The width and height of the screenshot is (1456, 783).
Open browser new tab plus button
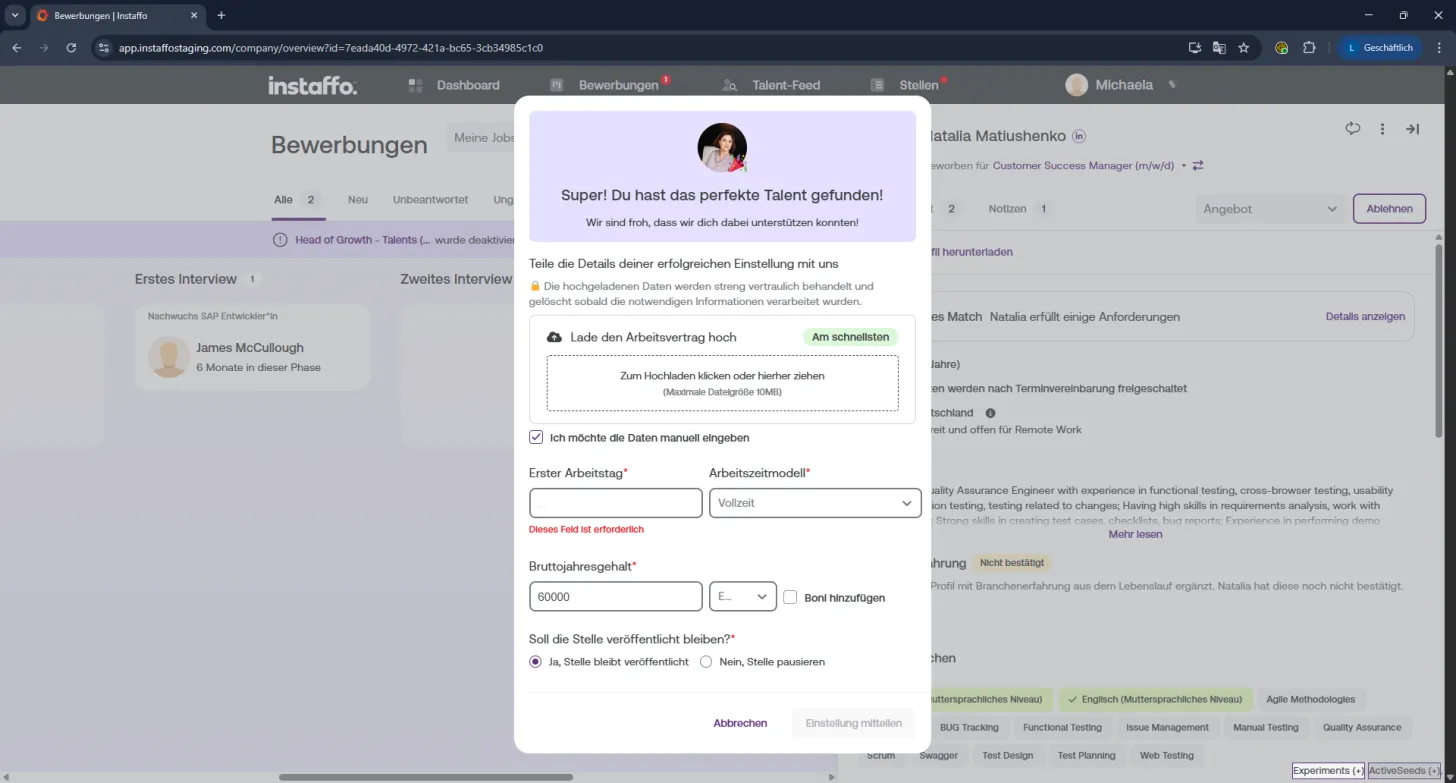(x=221, y=15)
